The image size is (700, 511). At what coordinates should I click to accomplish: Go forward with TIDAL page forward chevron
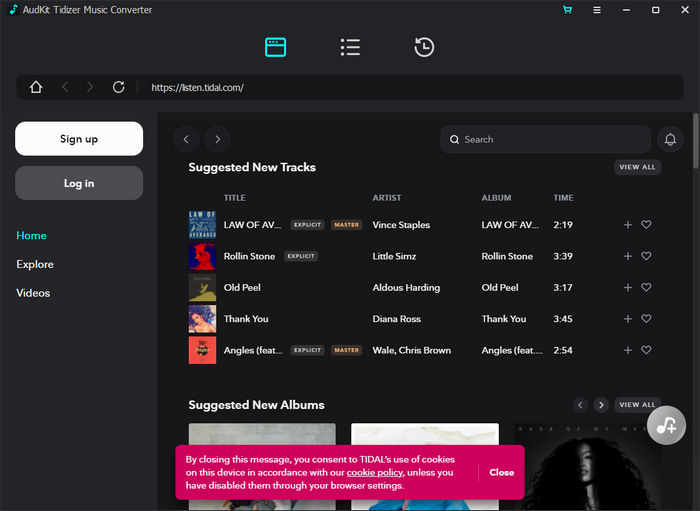coord(217,139)
